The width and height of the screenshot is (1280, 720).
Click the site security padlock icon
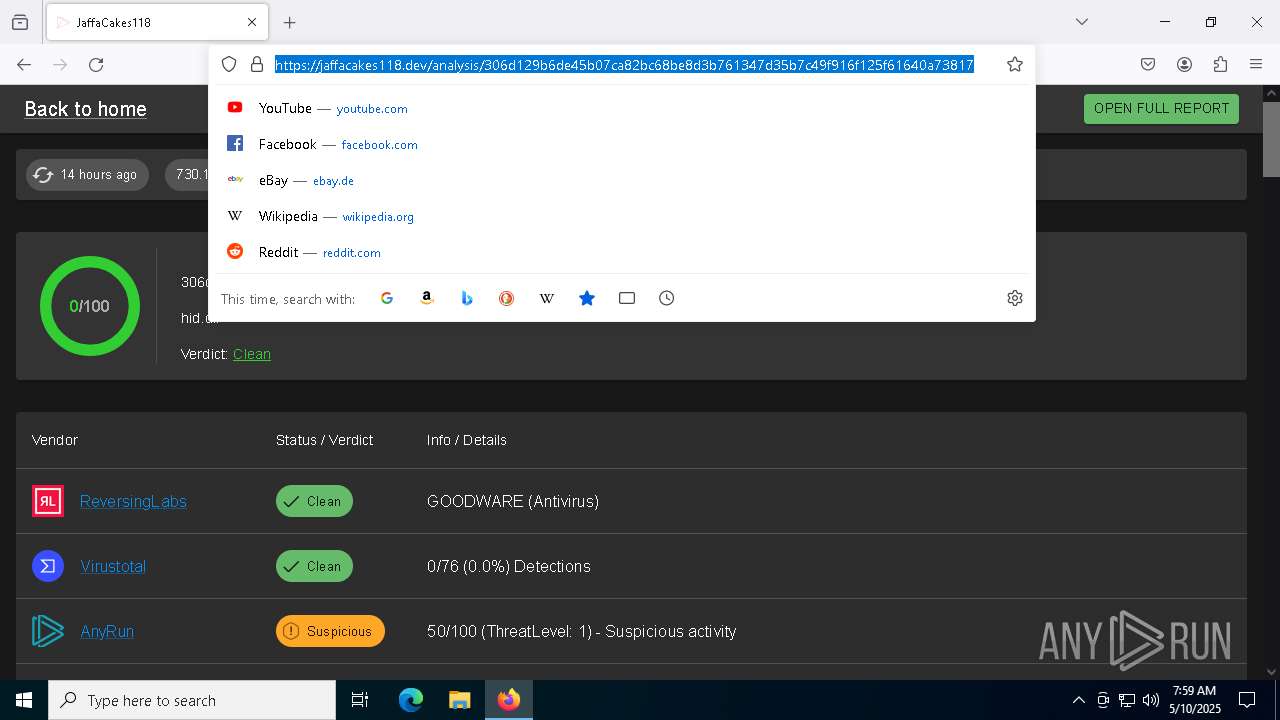257,64
